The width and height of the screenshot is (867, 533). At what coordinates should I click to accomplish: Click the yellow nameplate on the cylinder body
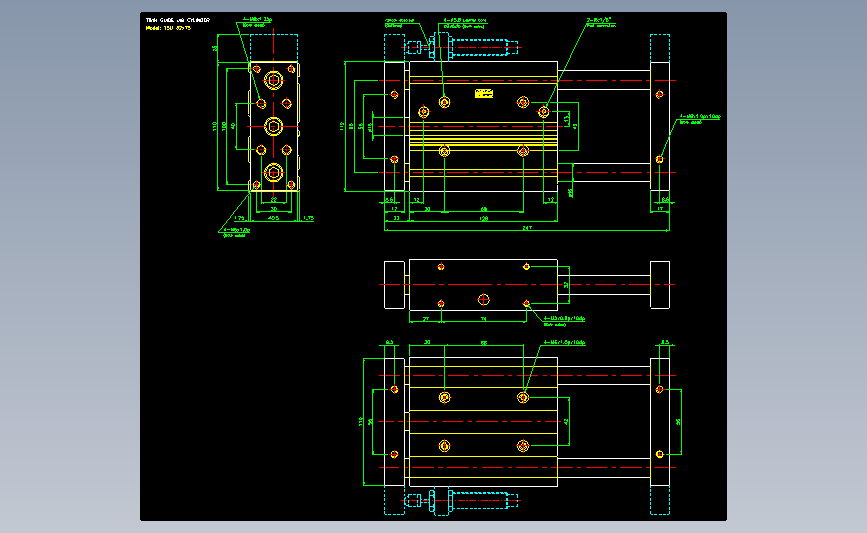tap(484, 93)
